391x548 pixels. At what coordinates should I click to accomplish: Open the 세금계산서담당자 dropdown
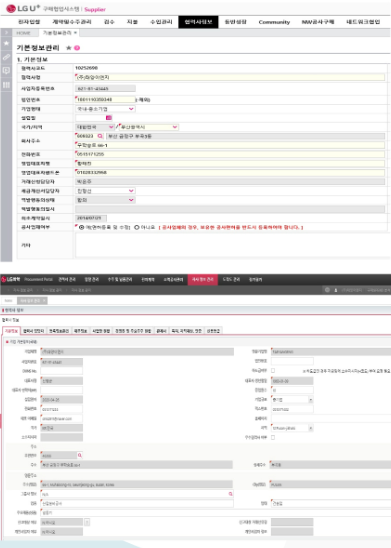point(105,191)
